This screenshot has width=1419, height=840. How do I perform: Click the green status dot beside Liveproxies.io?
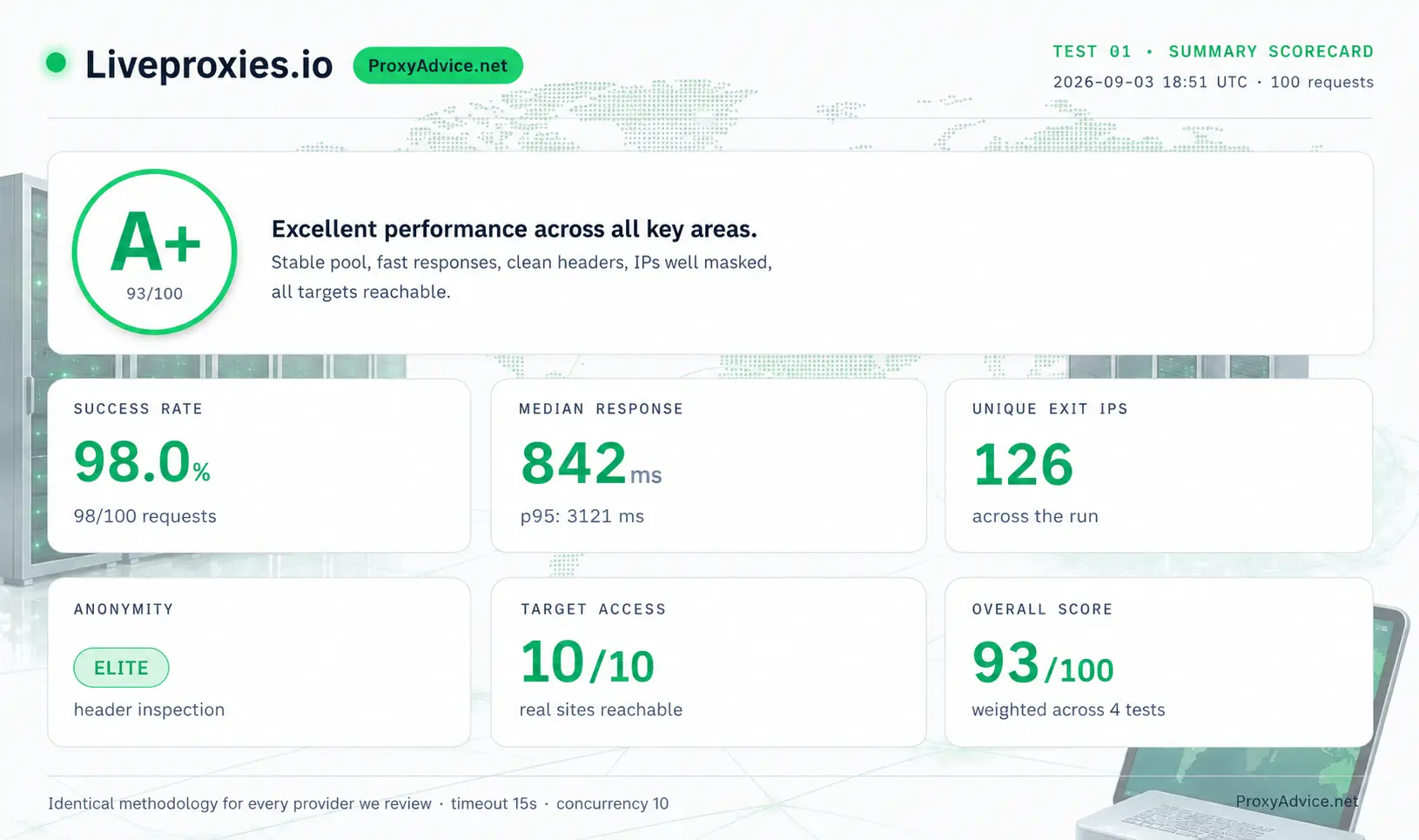pos(56,63)
